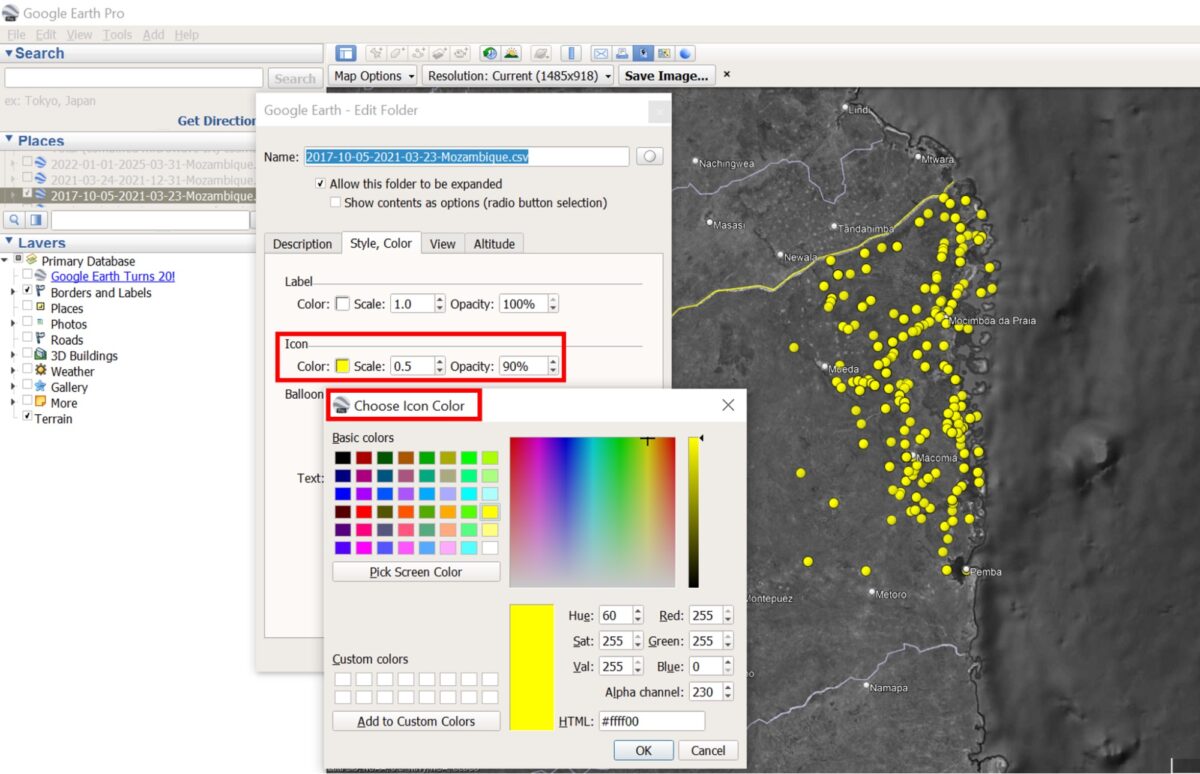Click the panel toggle icon beside Places search
Screen dimensions: 1200x774
(36, 220)
